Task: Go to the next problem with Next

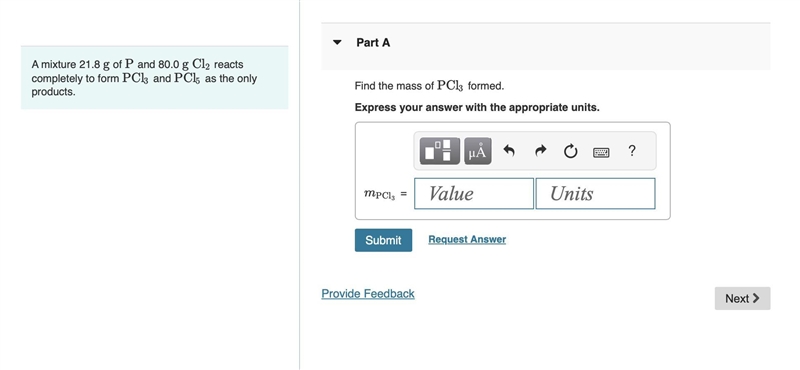Action: pyautogui.click(x=742, y=298)
